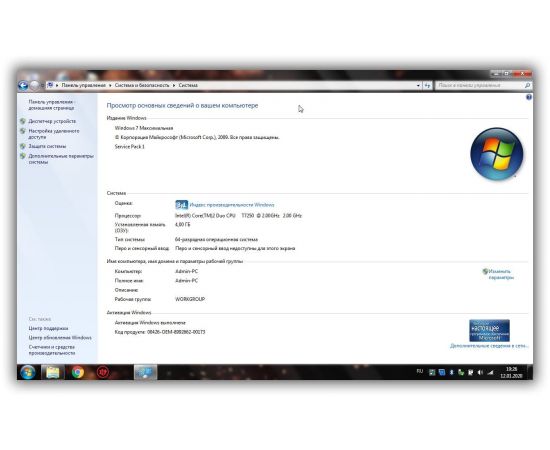
Task: Click 'Изменить параметры' link
Action: pyautogui.click(x=501, y=274)
